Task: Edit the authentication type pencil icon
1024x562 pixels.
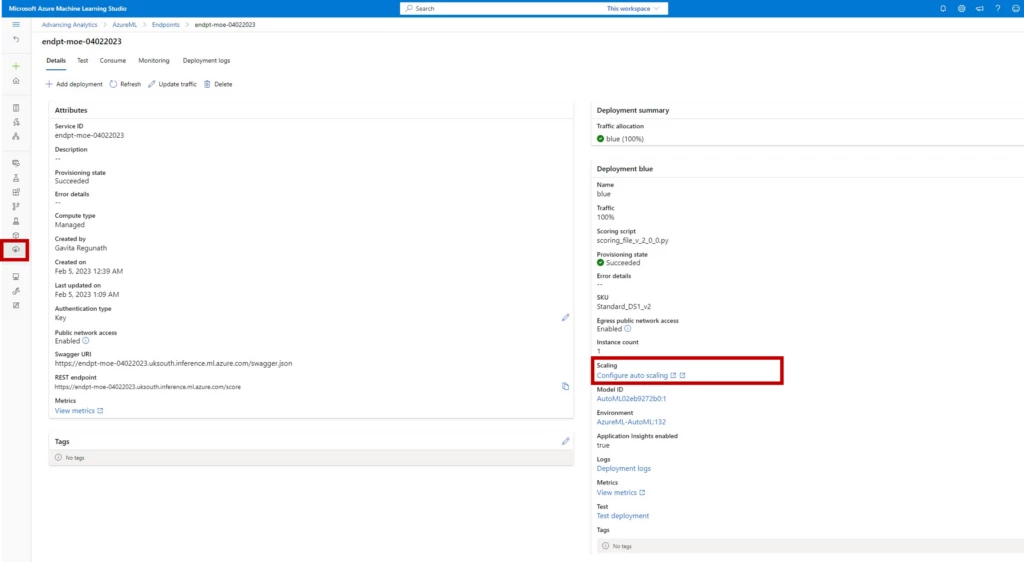Action: [565, 317]
